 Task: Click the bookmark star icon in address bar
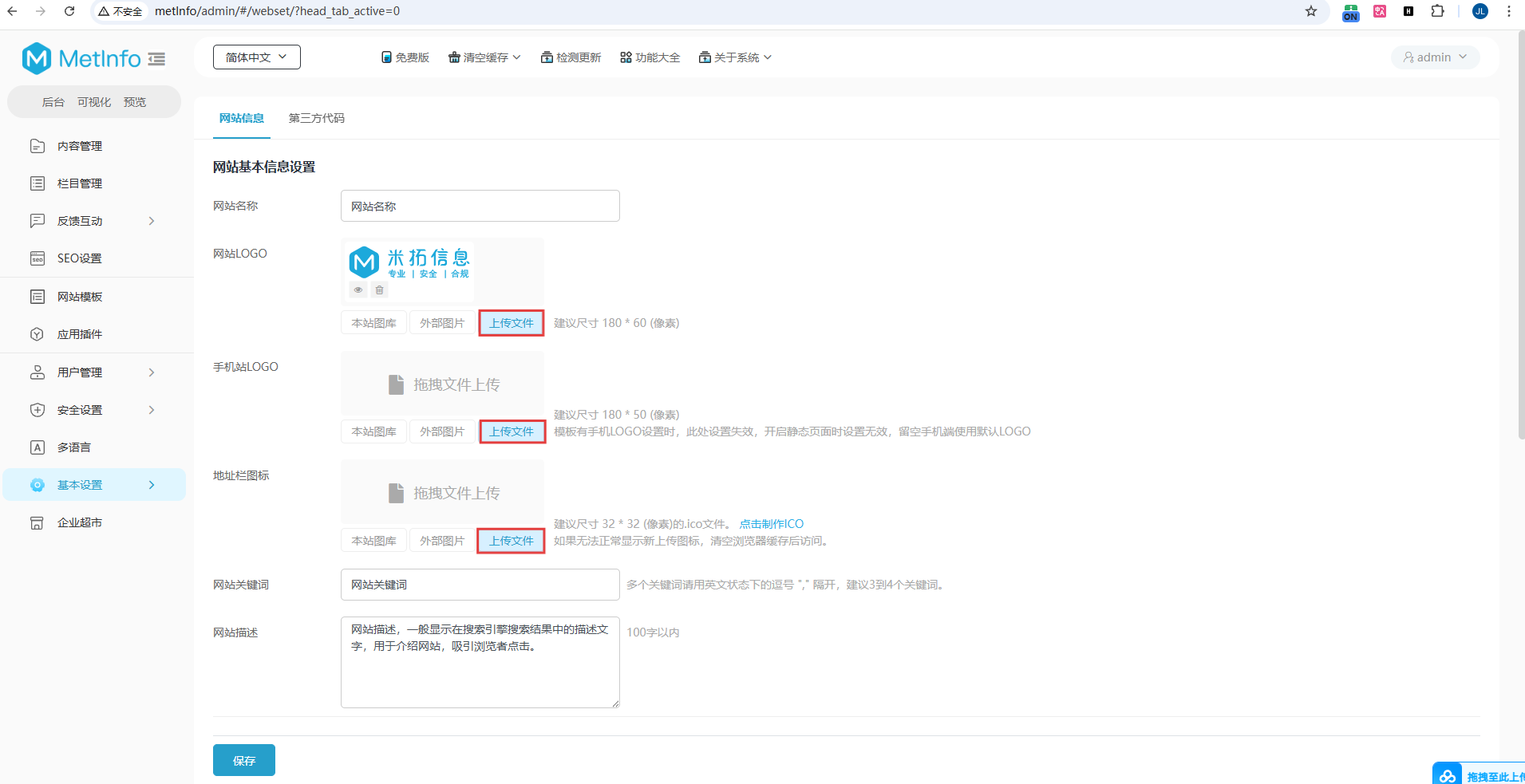click(1311, 11)
